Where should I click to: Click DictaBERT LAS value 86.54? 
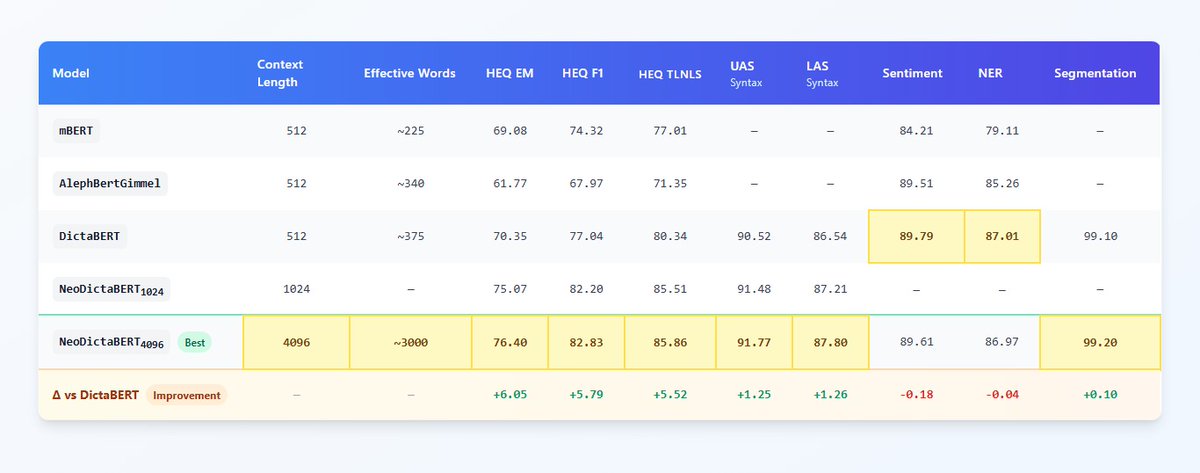830,237
